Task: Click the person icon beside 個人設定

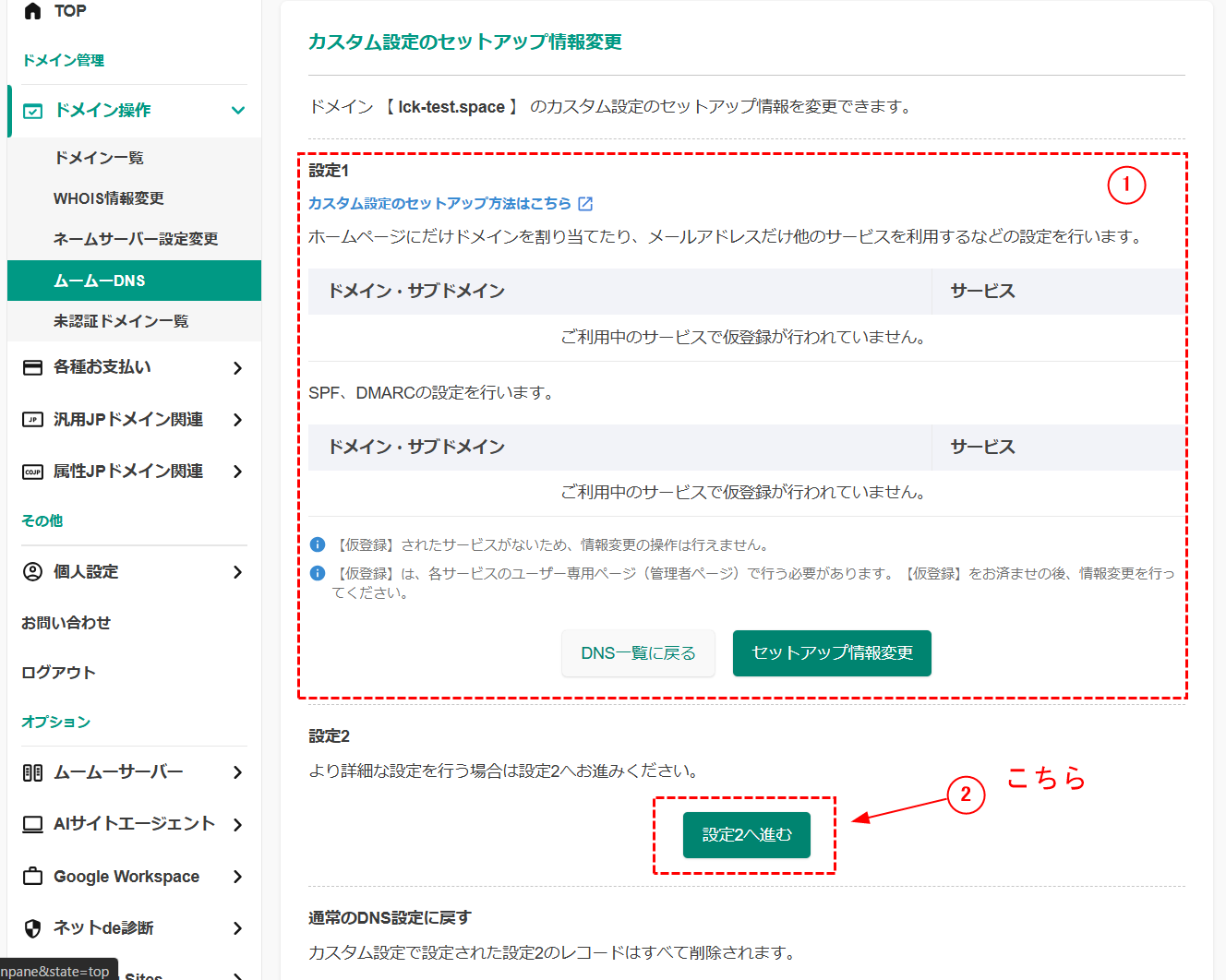Action: [x=32, y=571]
